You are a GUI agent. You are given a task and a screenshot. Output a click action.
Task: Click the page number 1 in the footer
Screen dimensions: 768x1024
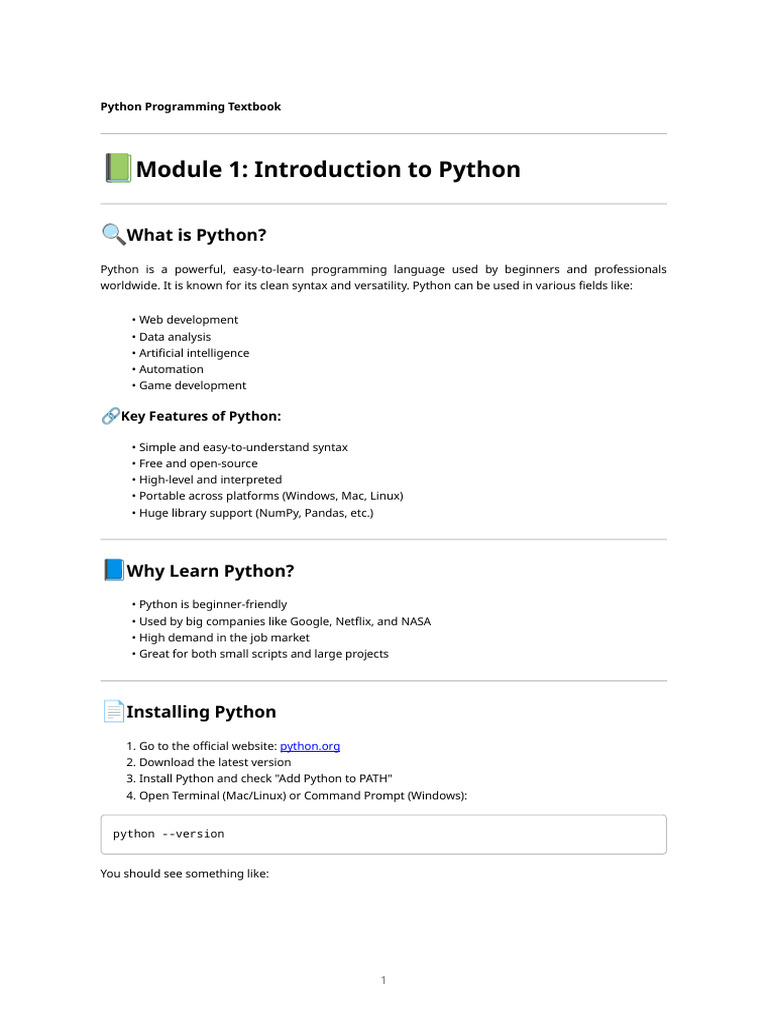click(x=383, y=980)
